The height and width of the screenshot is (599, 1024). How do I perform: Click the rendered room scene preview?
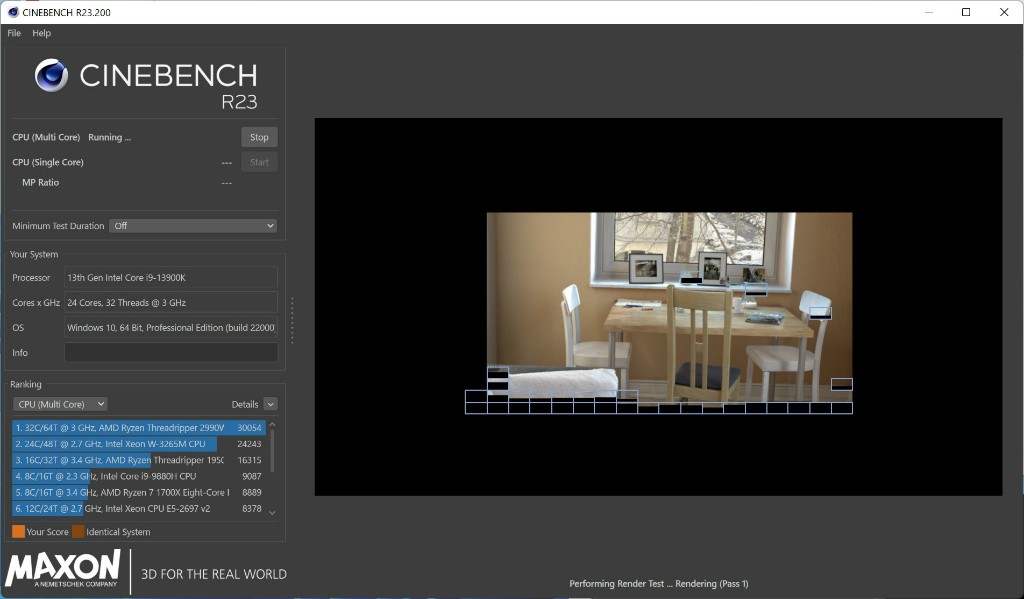669,300
